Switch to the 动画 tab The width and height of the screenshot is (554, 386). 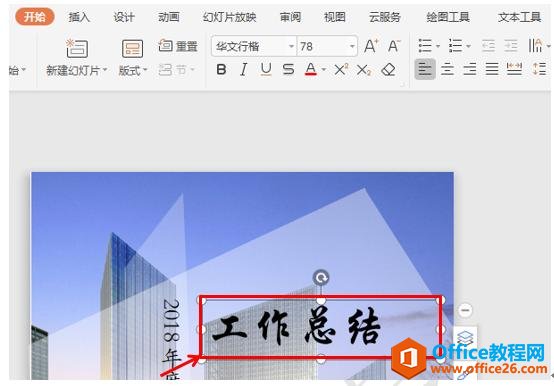tap(169, 17)
